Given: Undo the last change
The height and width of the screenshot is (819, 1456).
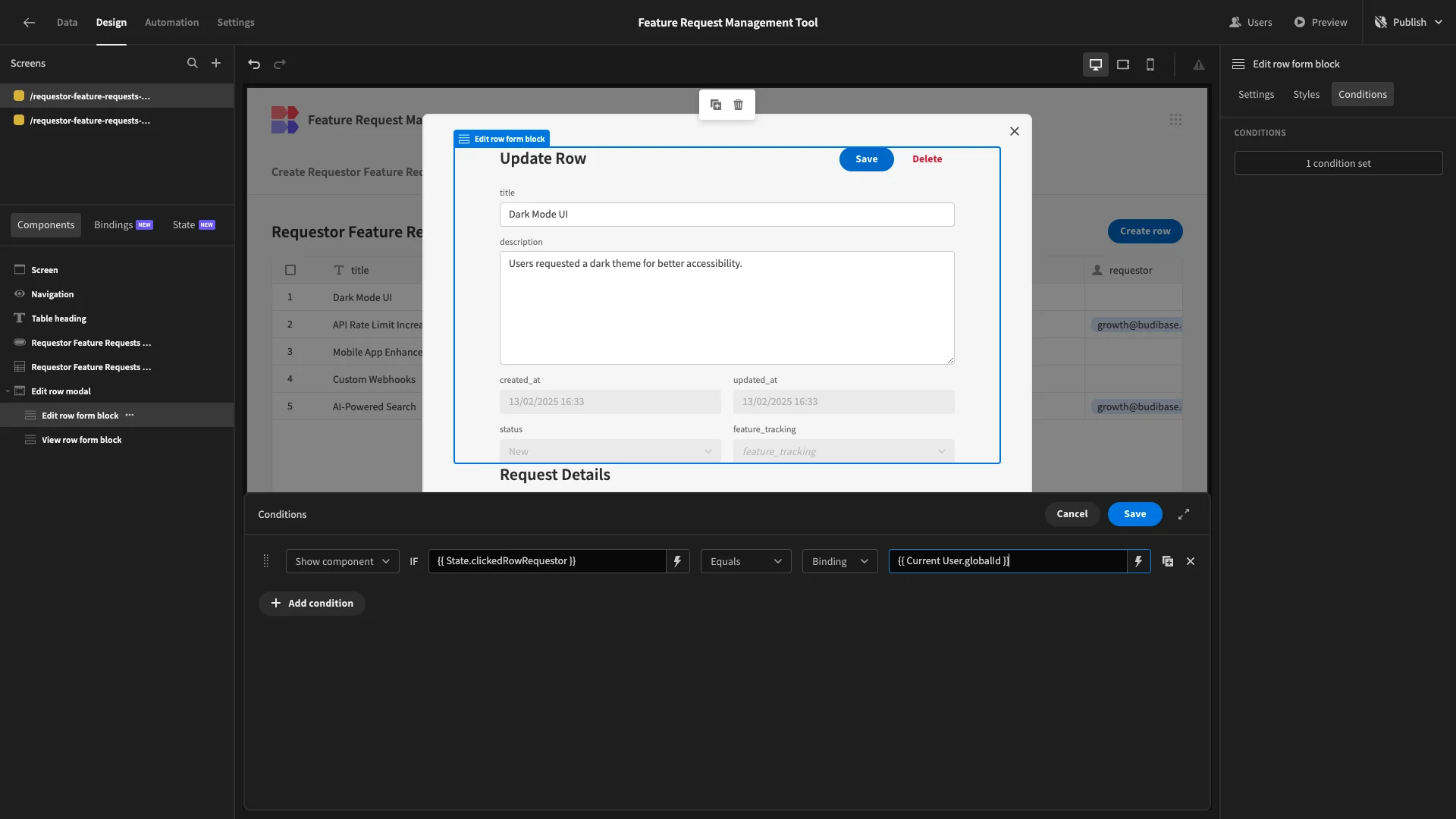Looking at the screenshot, I should pos(254,64).
